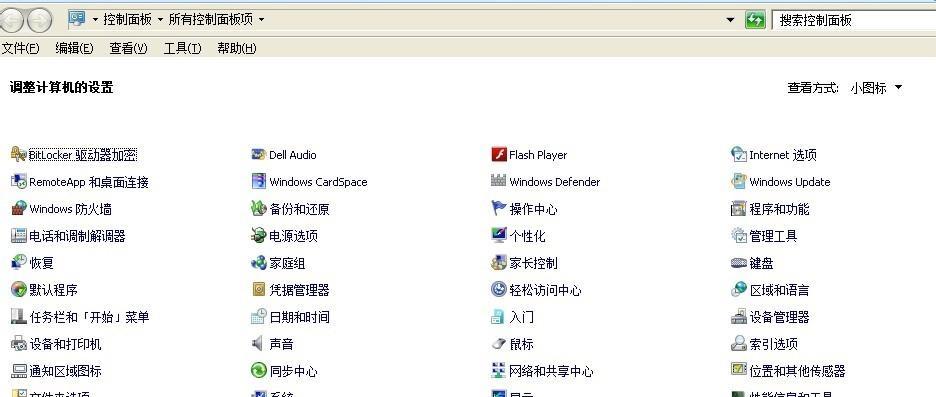Open the 备份和还原 icon
Screen dimensions: 936x397
(x=258, y=208)
